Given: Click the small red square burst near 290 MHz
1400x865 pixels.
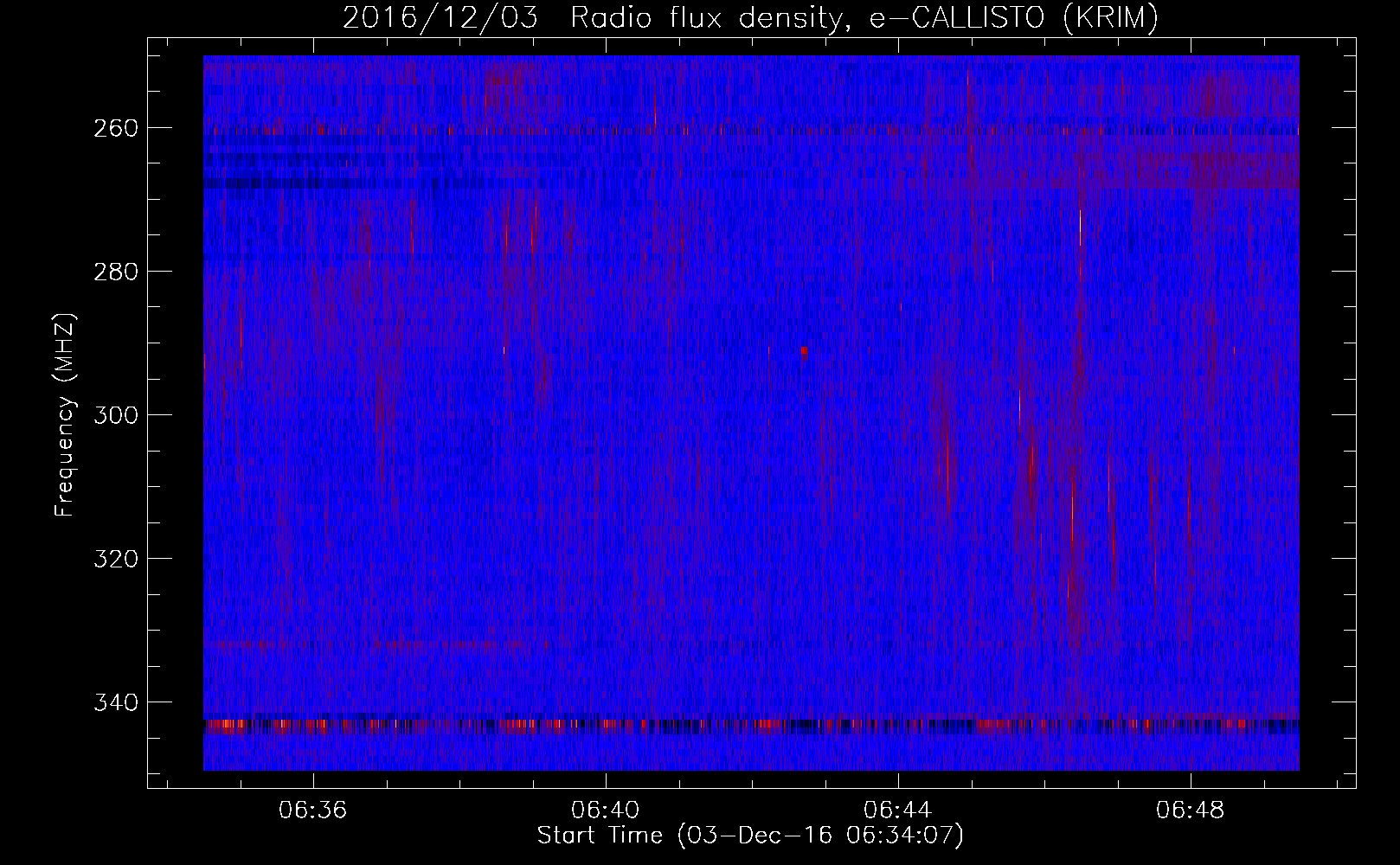Looking at the screenshot, I should 805,352.
